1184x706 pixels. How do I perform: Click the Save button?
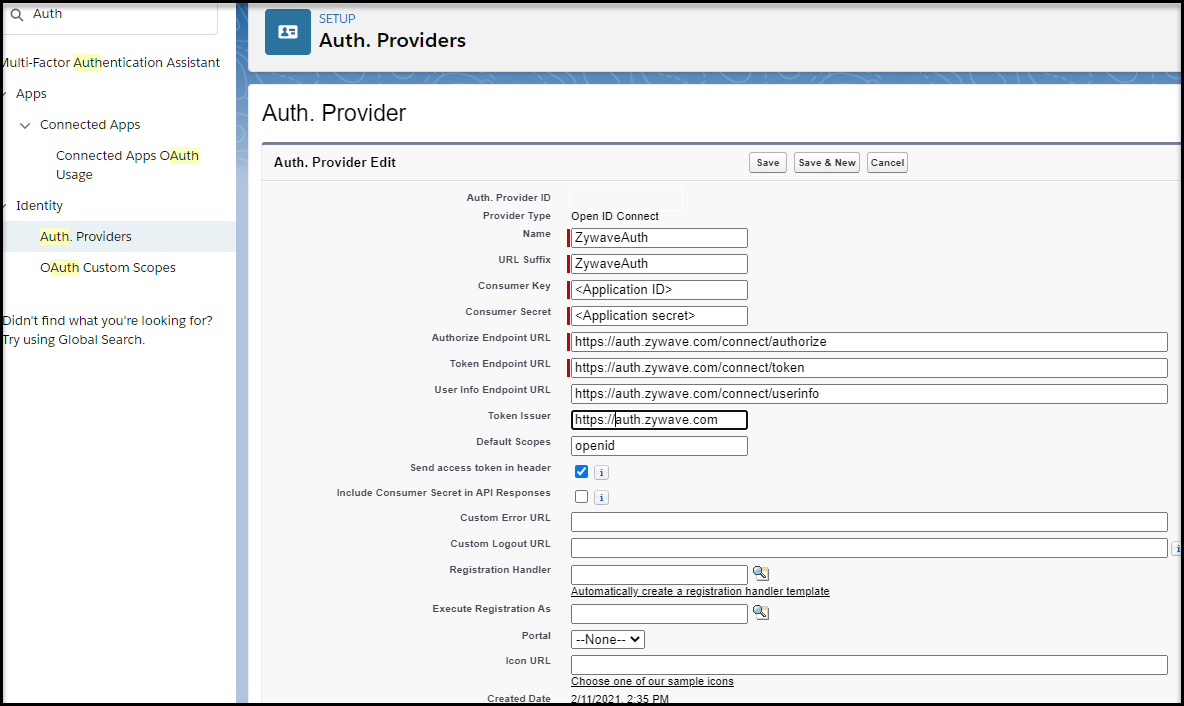click(768, 162)
